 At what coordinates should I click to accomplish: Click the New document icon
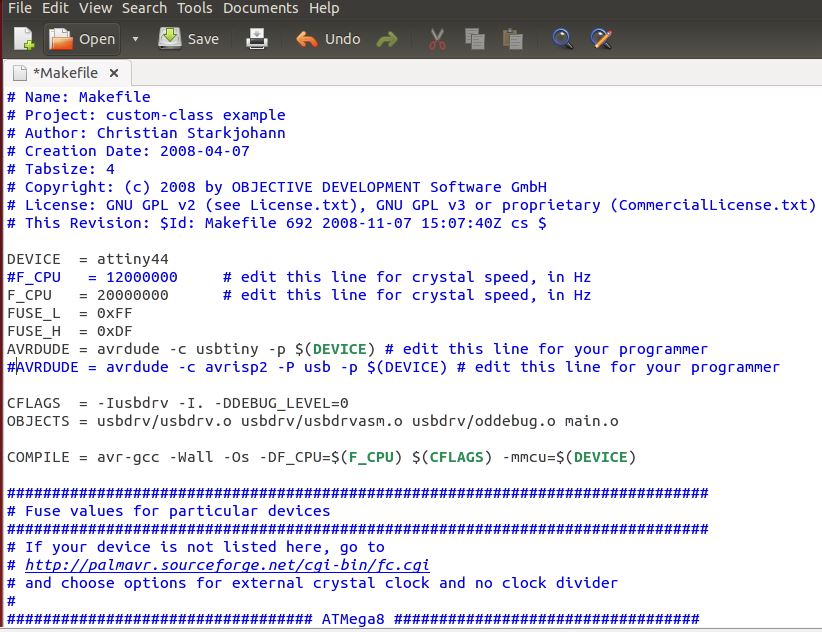click(24, 39)
